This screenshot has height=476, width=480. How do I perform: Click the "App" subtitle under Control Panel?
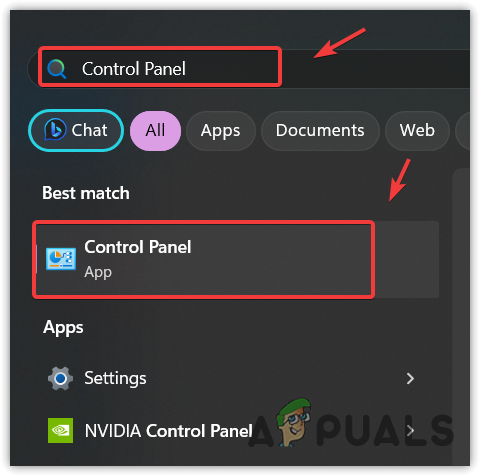pyautogui.click(x=98, y=272)
